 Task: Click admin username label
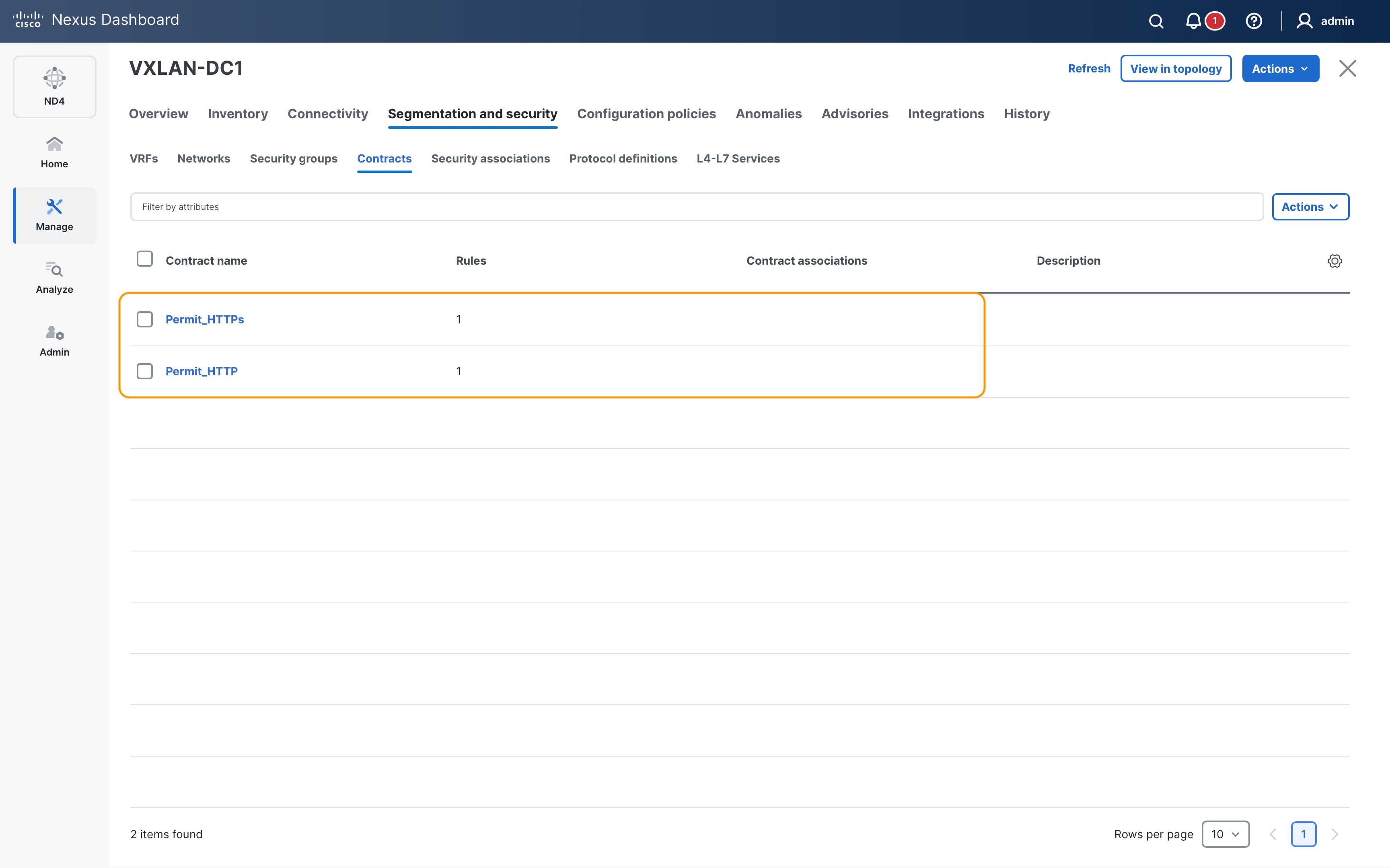click(x=1337, y=21)
